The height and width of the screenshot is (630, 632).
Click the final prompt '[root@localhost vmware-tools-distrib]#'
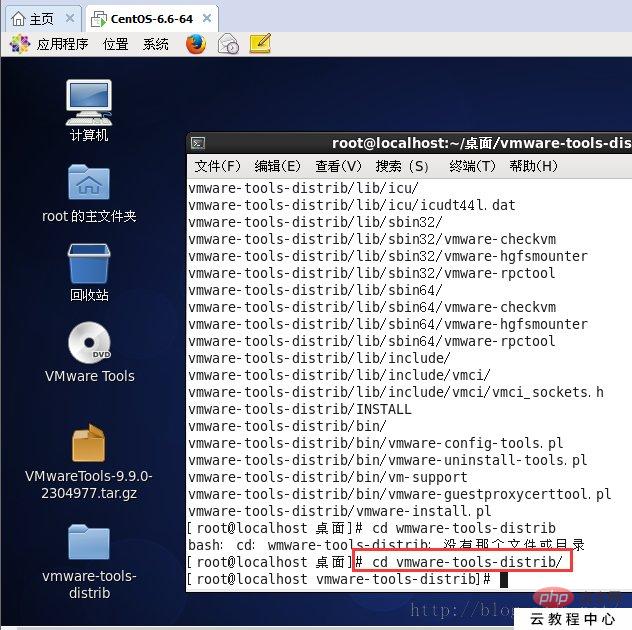point(339,579)
